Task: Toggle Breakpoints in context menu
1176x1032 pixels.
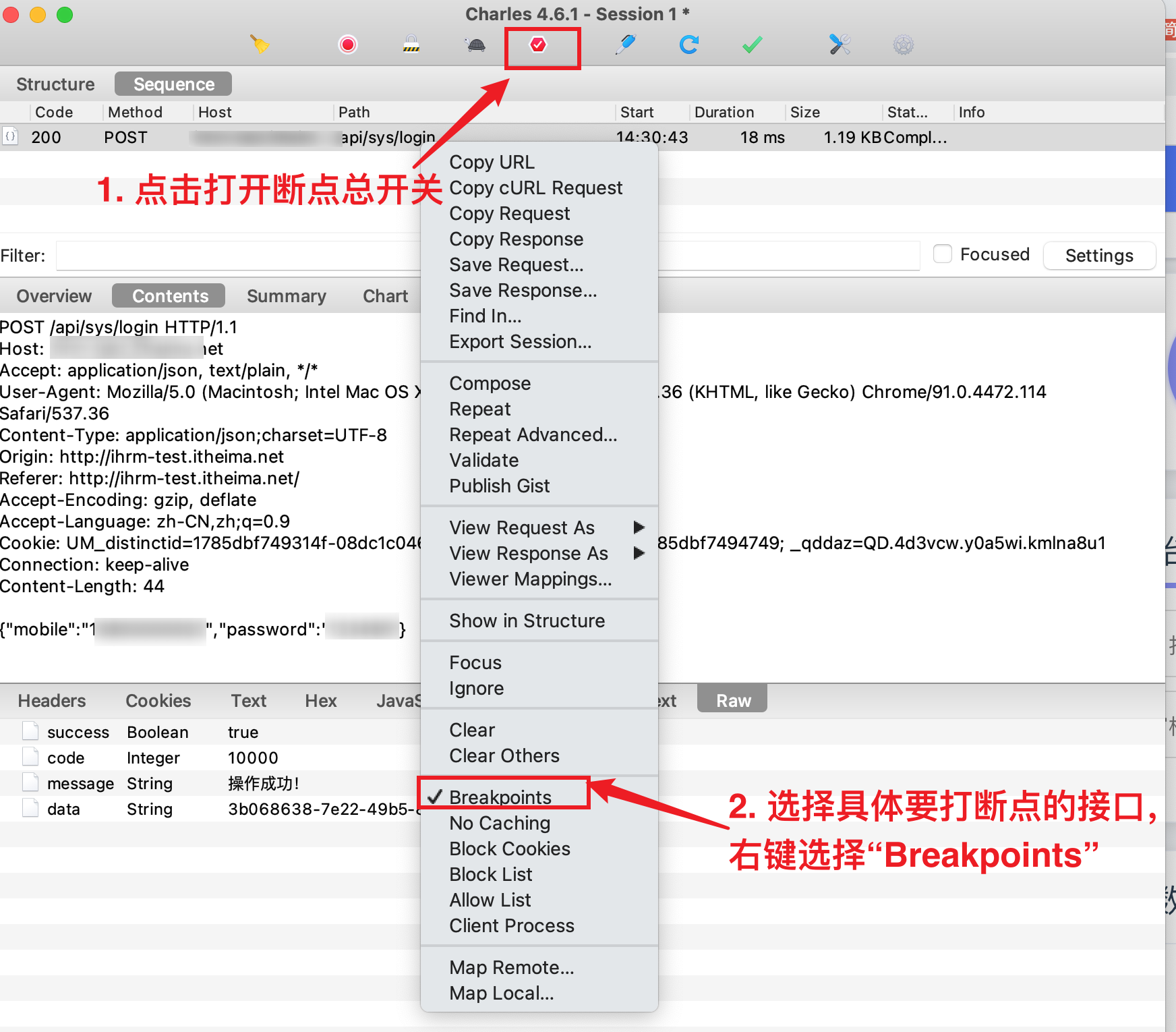Action: (539, 797)
